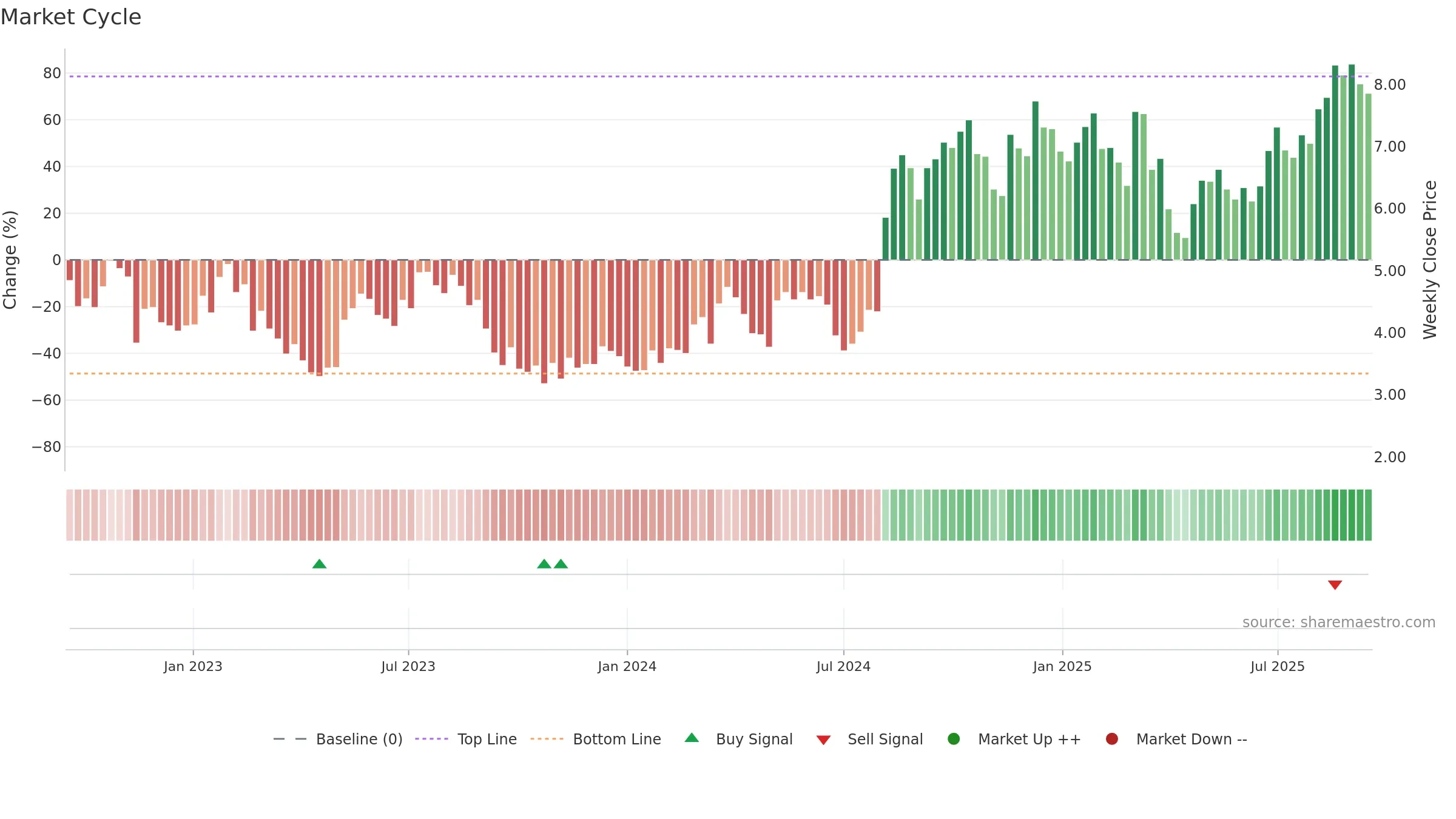Click the green Market Up circle icon in legend
The width and height of the screenshot is (1456, 819).
(954, 739)
